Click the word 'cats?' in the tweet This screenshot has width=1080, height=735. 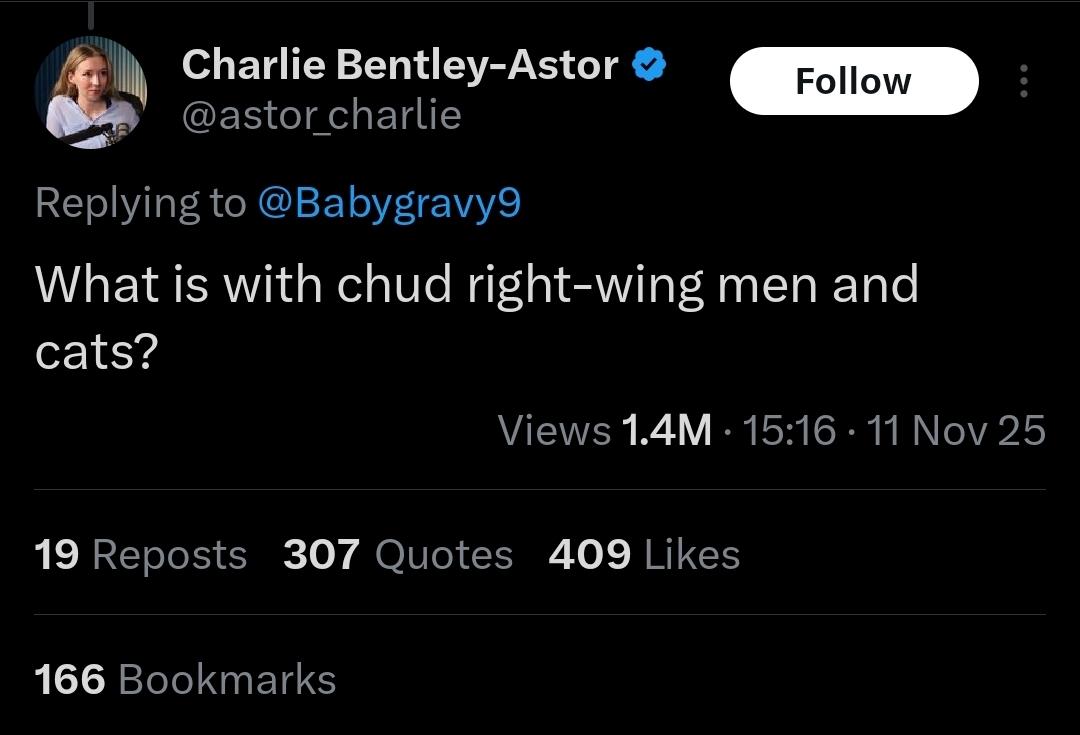[x=98, y=351]
